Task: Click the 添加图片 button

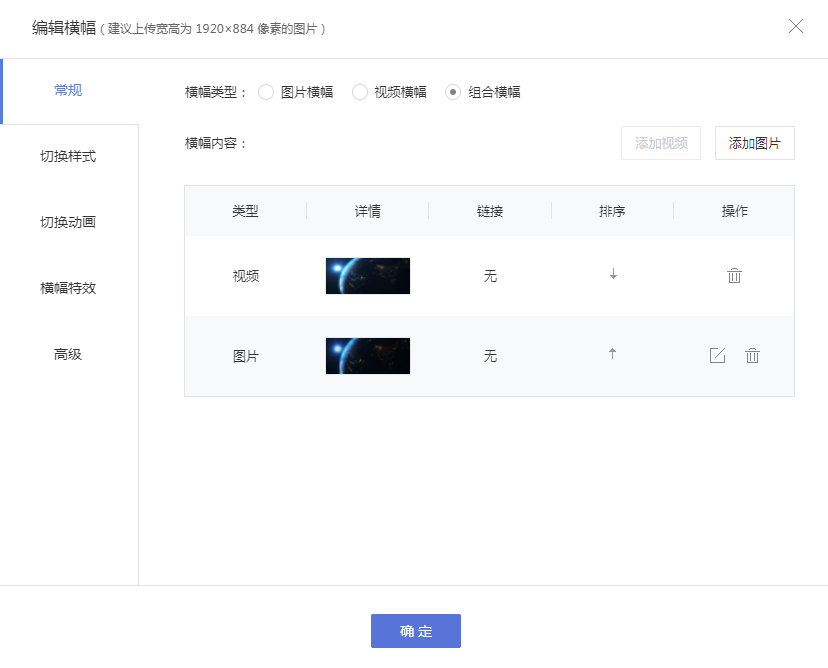Action: pyautogui.click(x=755, y=143)
